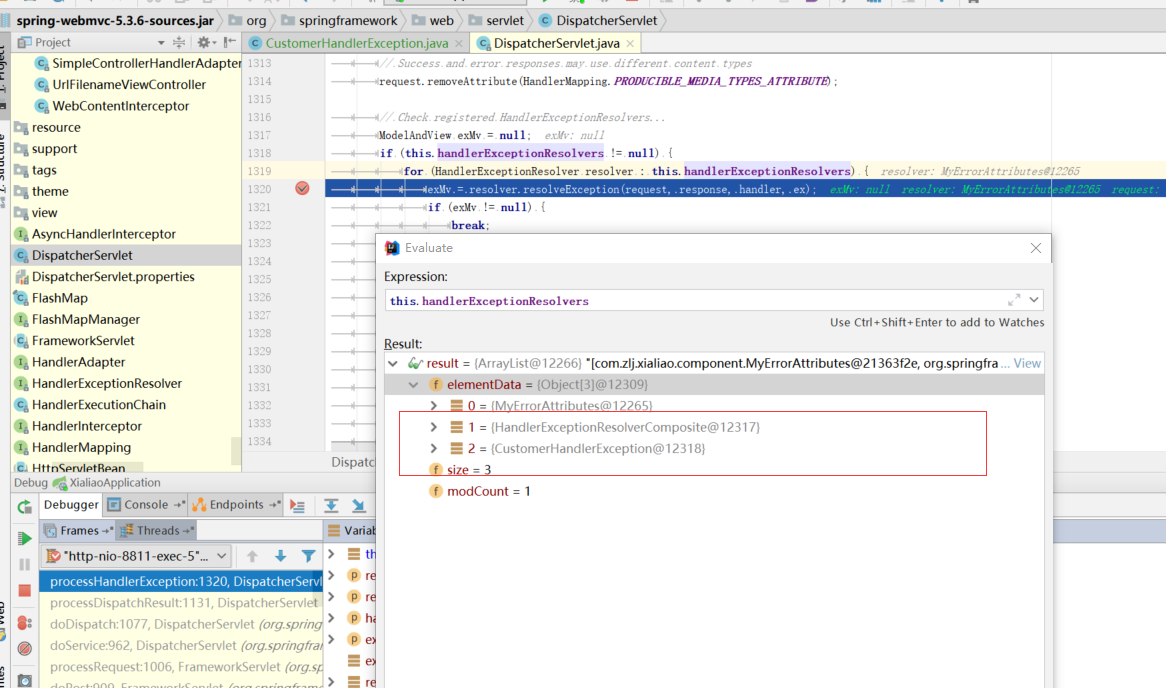
Task: Click the scroll-from-source icon in Project panel
Action: tap(178, 42)
